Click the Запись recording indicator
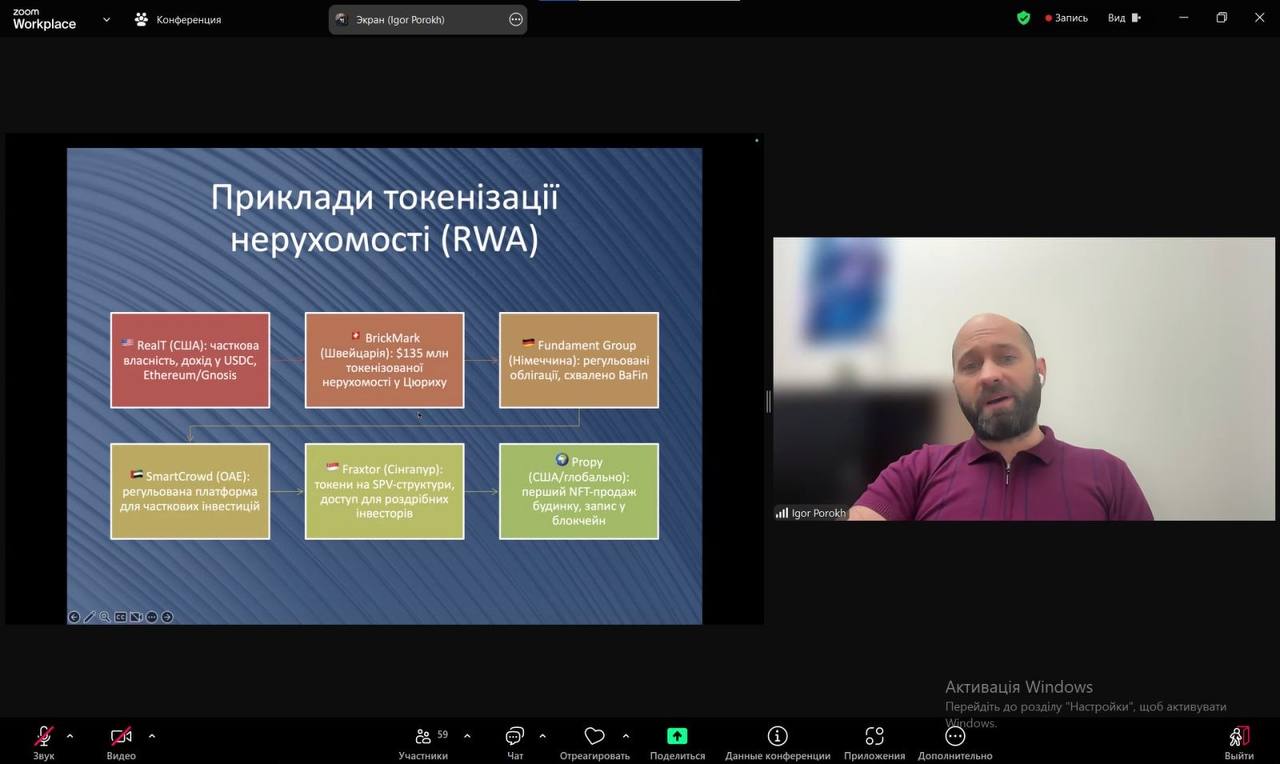Viewport: 1280px width, 764px height. 1066,18
